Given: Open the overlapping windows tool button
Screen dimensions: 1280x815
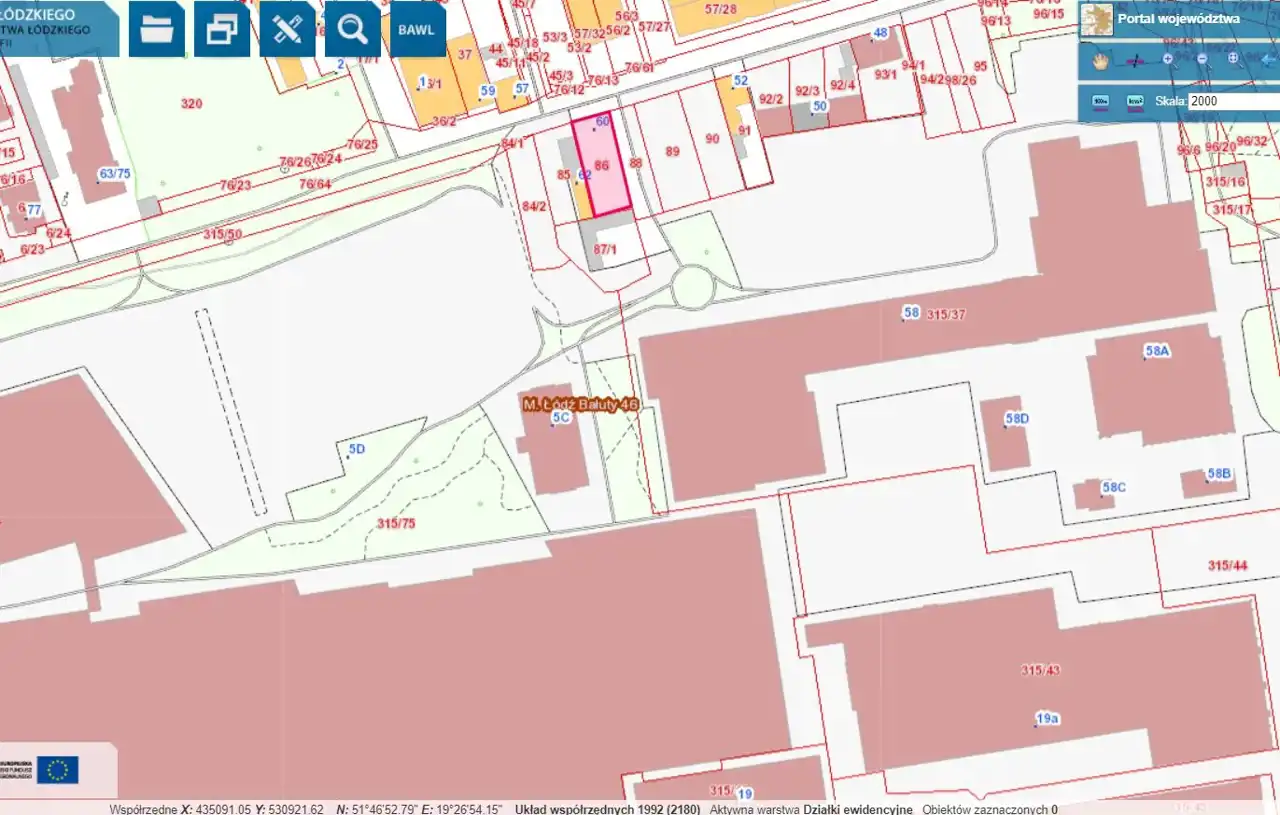Looking at the screenshot, I should click(222, 29).
